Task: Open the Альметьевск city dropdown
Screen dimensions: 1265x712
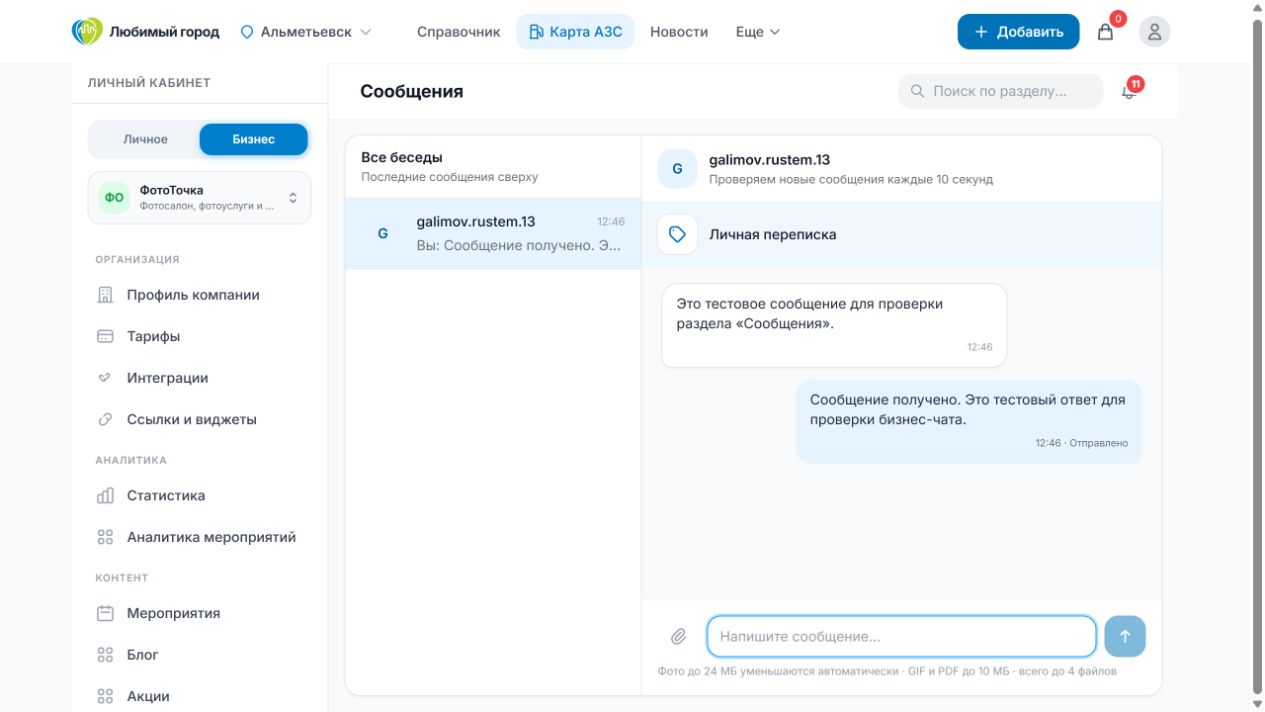Action: pyautogui.click(x=306, y=32)
